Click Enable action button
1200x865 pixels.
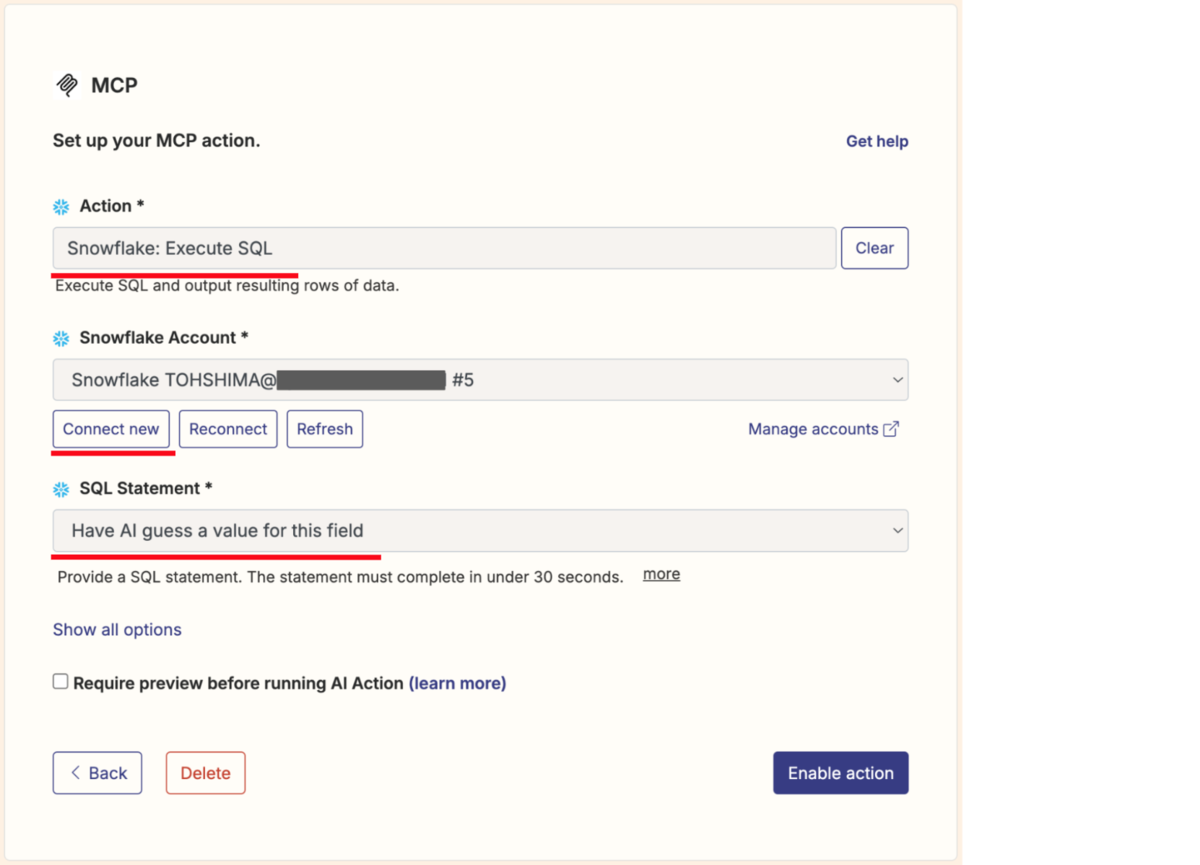[x=841, y=773]
